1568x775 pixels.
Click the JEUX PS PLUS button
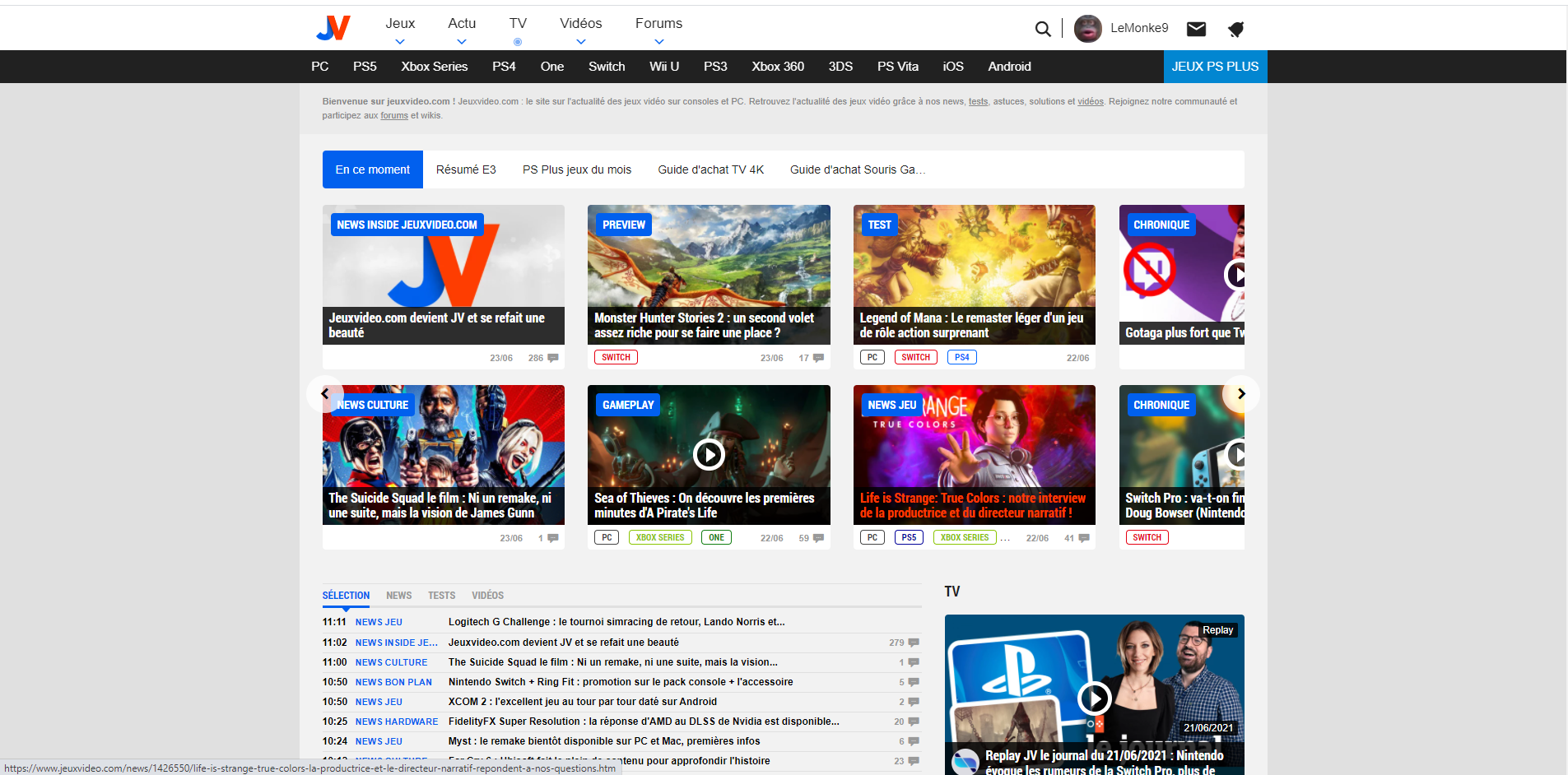tap(1215, 67)
